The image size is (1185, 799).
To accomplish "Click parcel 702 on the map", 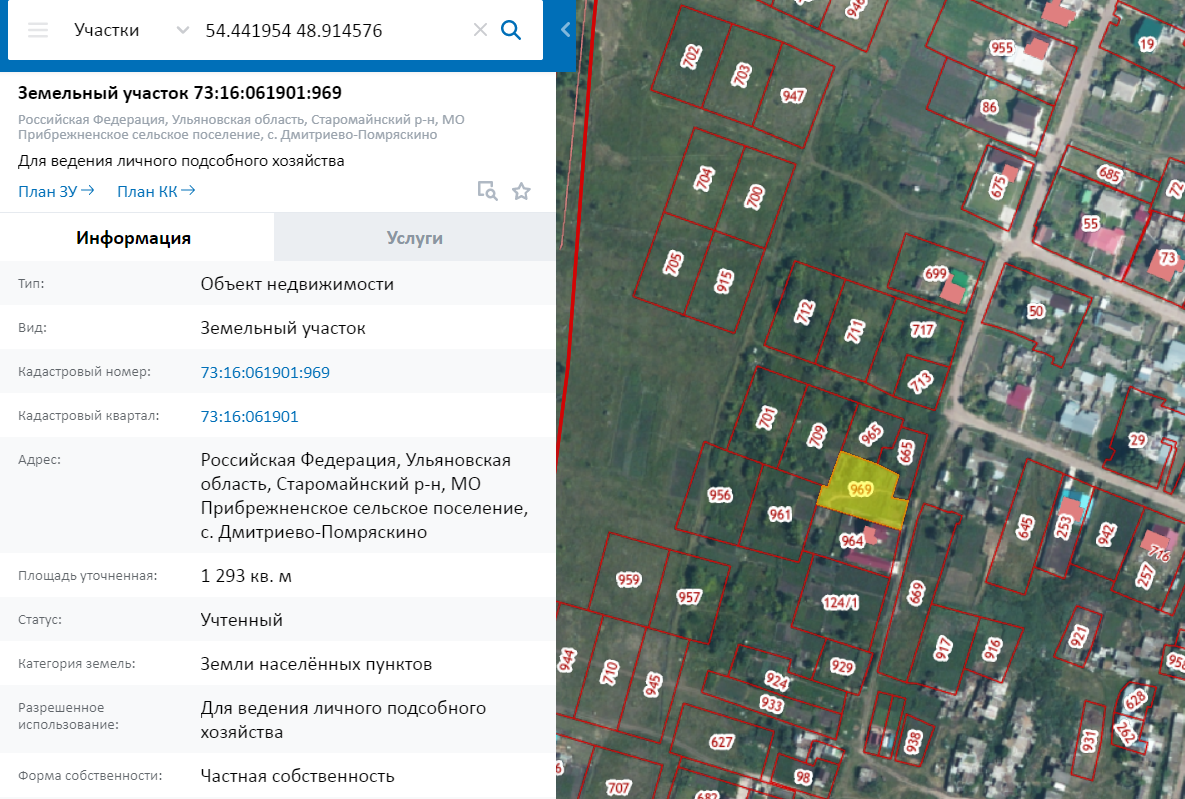I will [x=691, y=57].
